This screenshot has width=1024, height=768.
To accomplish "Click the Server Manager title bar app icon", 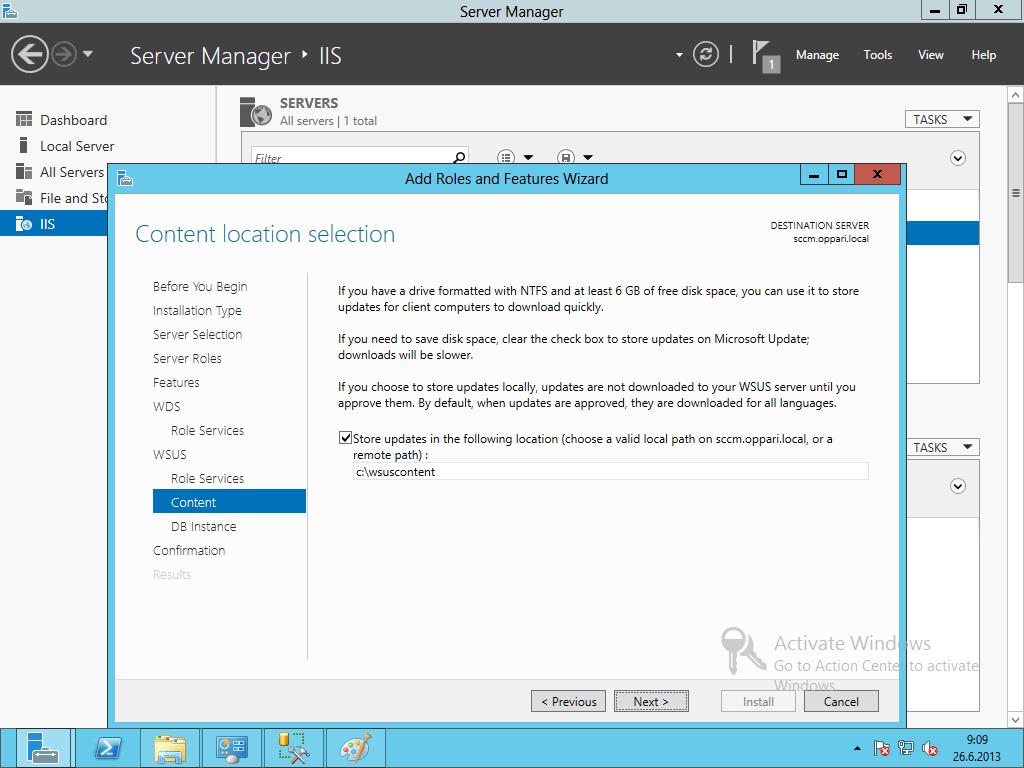I will click(9, 10).
